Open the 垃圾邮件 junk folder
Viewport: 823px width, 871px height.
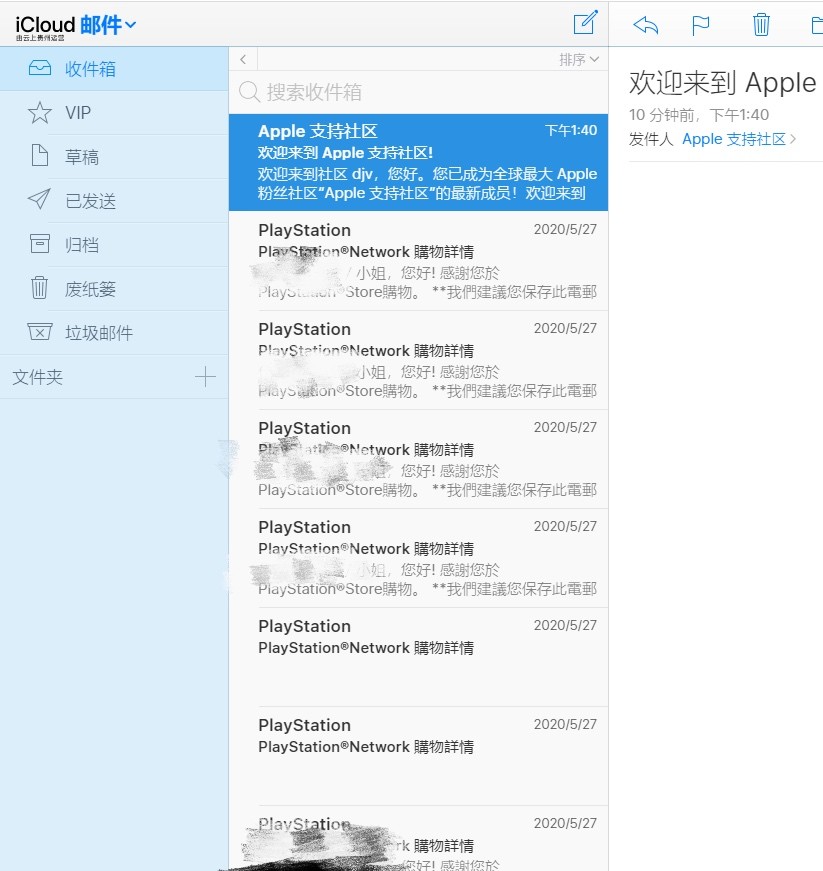coord(114,332)
